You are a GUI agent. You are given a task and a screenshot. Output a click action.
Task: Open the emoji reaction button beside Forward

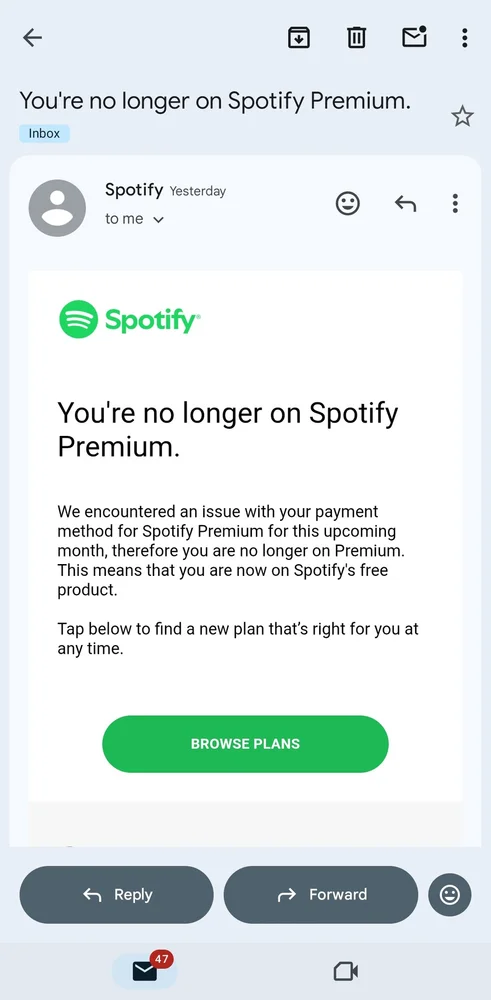coord(450,895)
